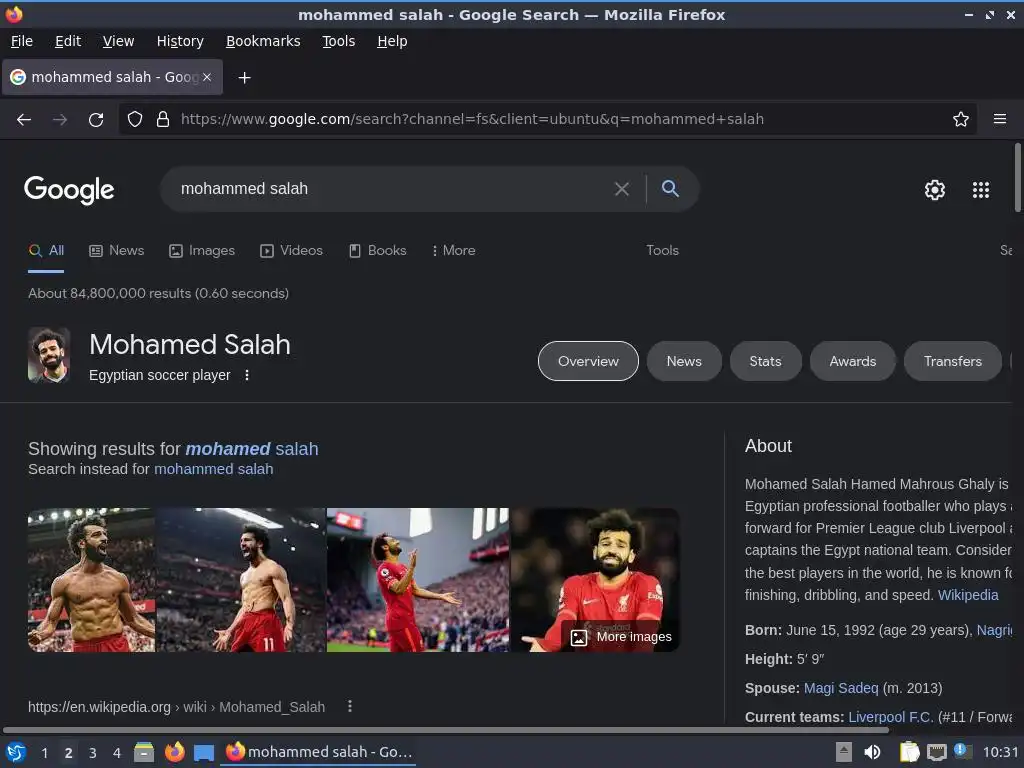Screen dimensions: 1024x768
Task: Open the Liverpool F.C. team link
Action: 891,717
